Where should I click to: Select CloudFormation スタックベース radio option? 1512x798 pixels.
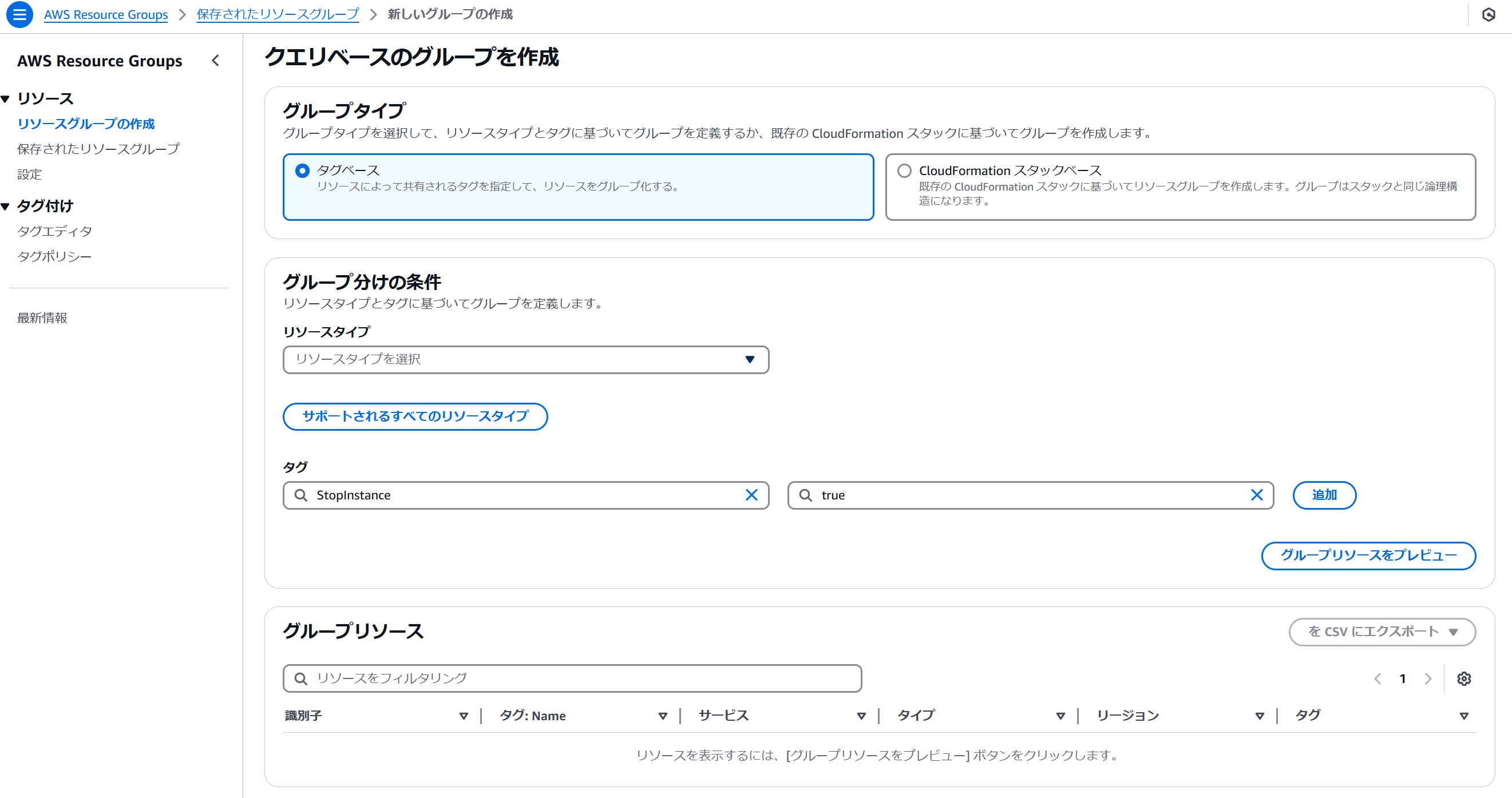pyautogui.click(x=904, y=170)
